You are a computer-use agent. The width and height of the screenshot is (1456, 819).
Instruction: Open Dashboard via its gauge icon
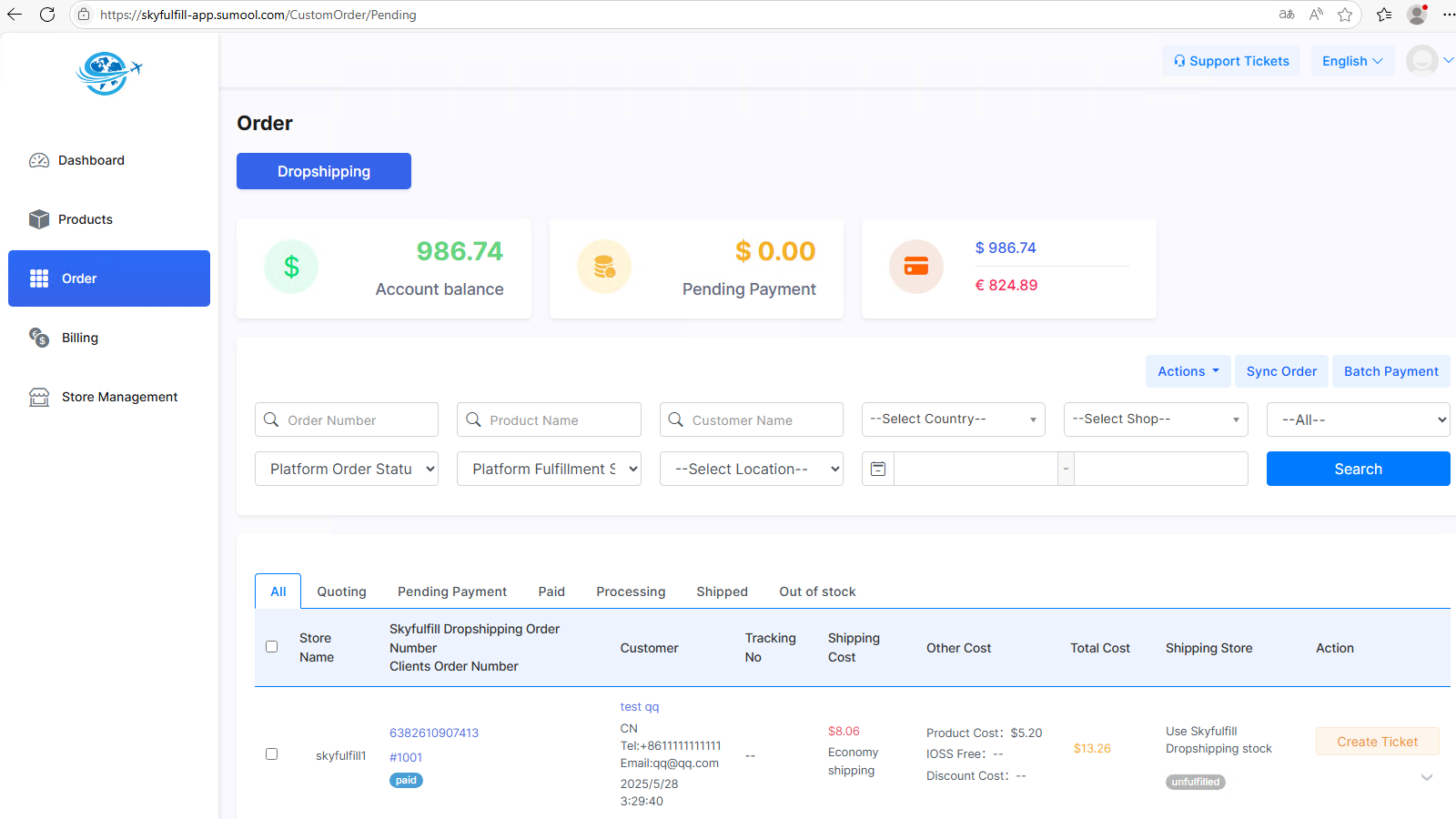point(39,160)
